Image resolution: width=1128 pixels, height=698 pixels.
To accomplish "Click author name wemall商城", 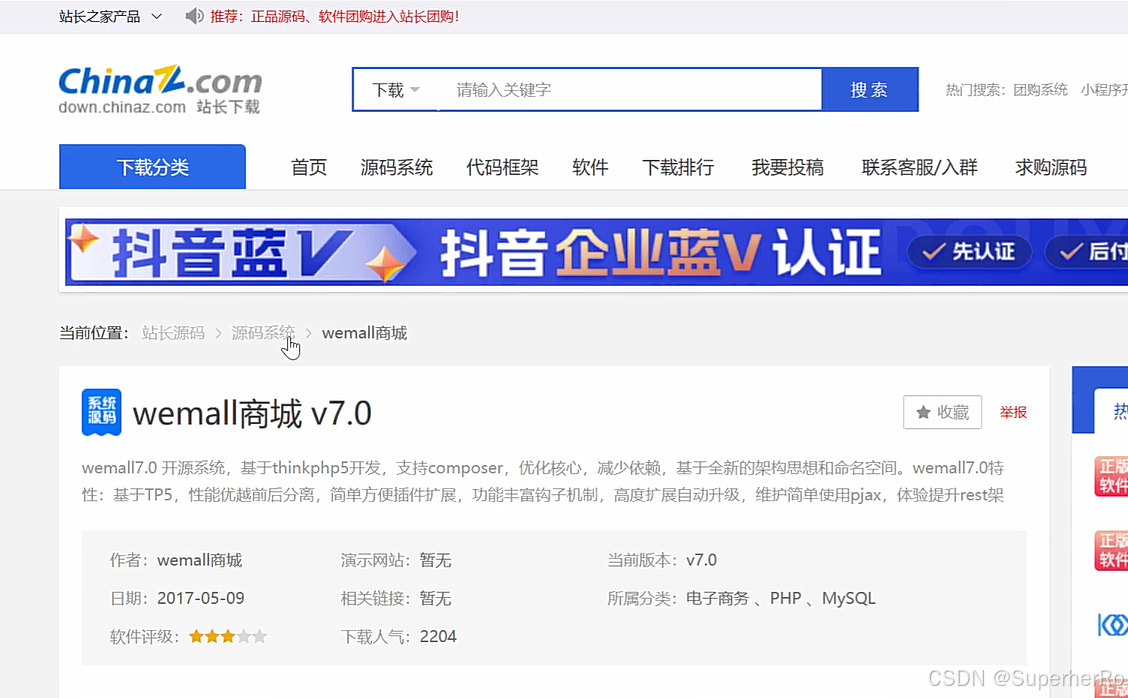I will (x=199, y=560).
